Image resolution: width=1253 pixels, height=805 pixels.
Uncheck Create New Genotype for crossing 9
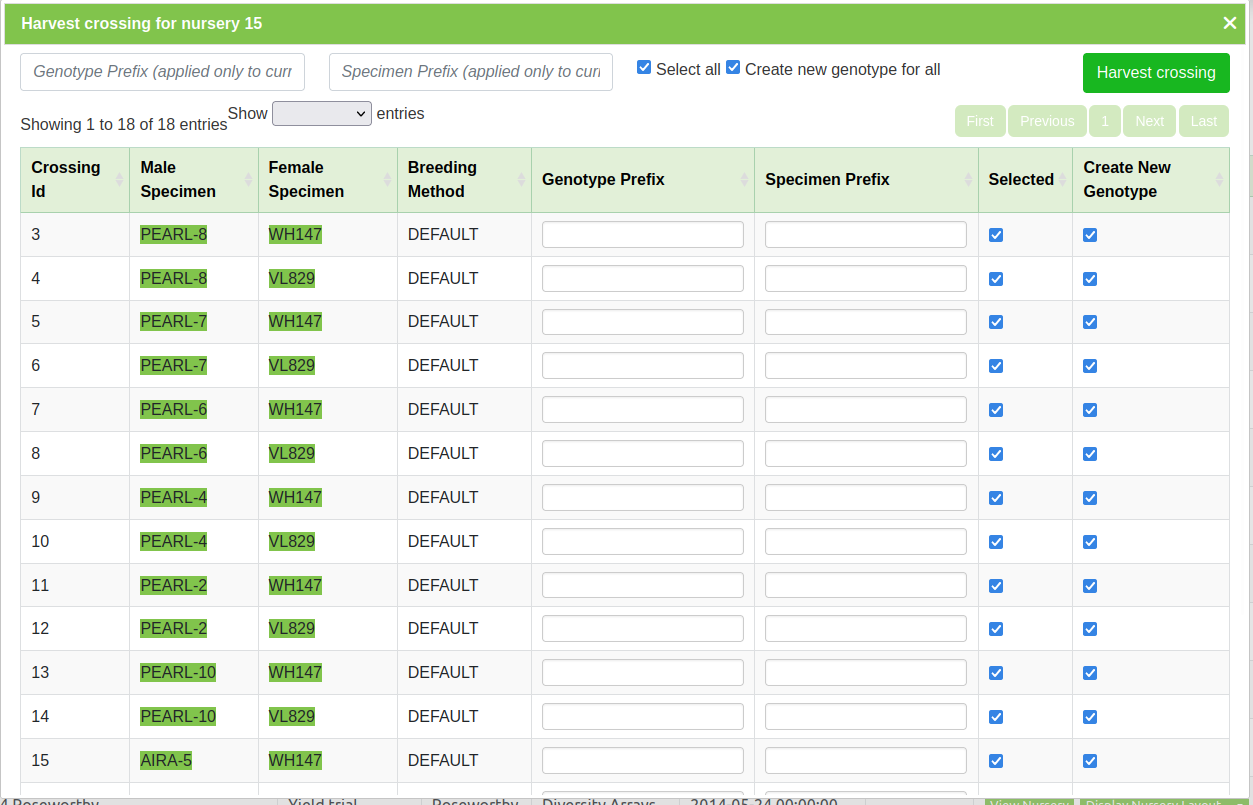(1090, 498)
